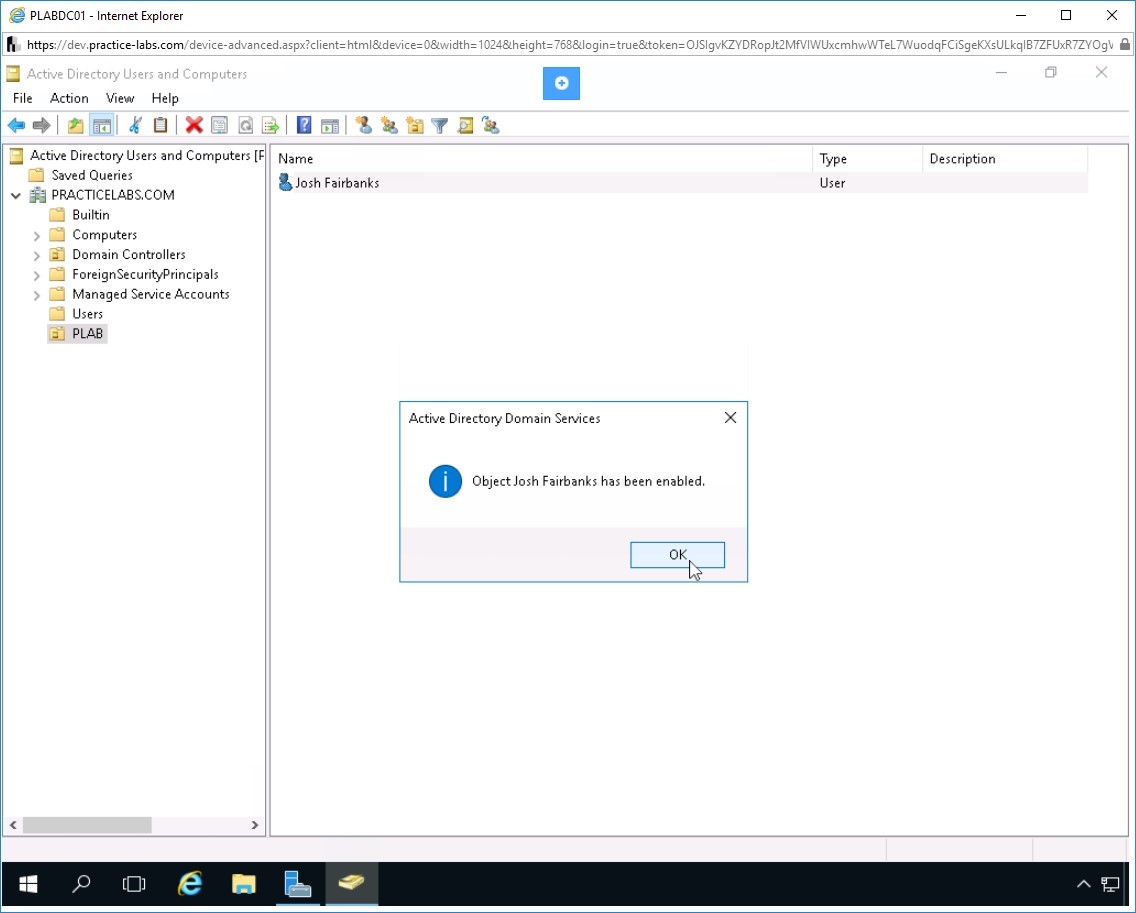The width and height of the screenshot is (1136, 913).
Task: Select Managed Service Accounts in the tree
Action: 151,294
